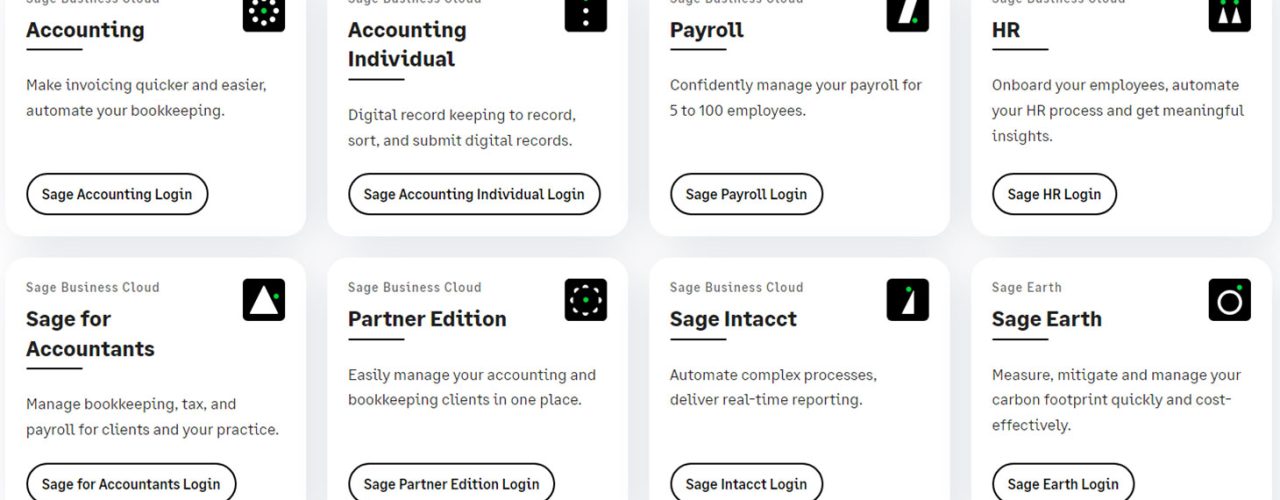The image size is (1280, 500).
Task: Click the Sage Earth card heading
Action: (x=1047, y=319)
